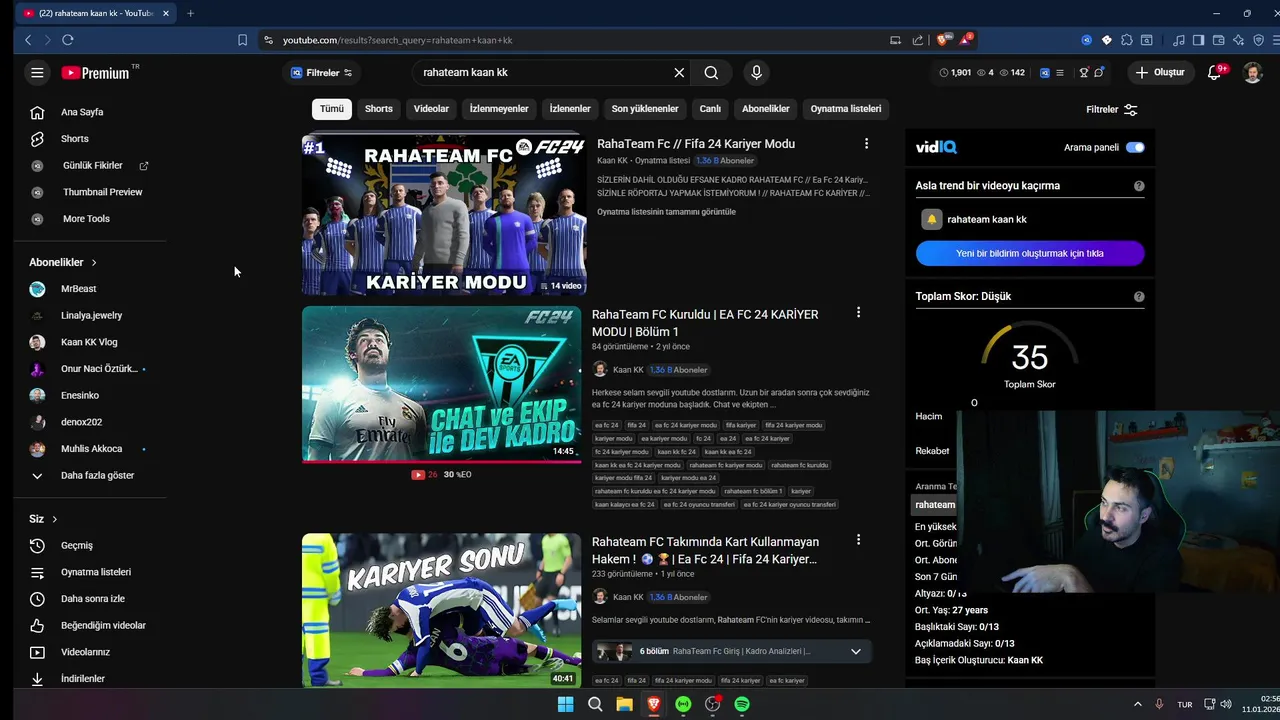Start voice search with the microphone

756,72
